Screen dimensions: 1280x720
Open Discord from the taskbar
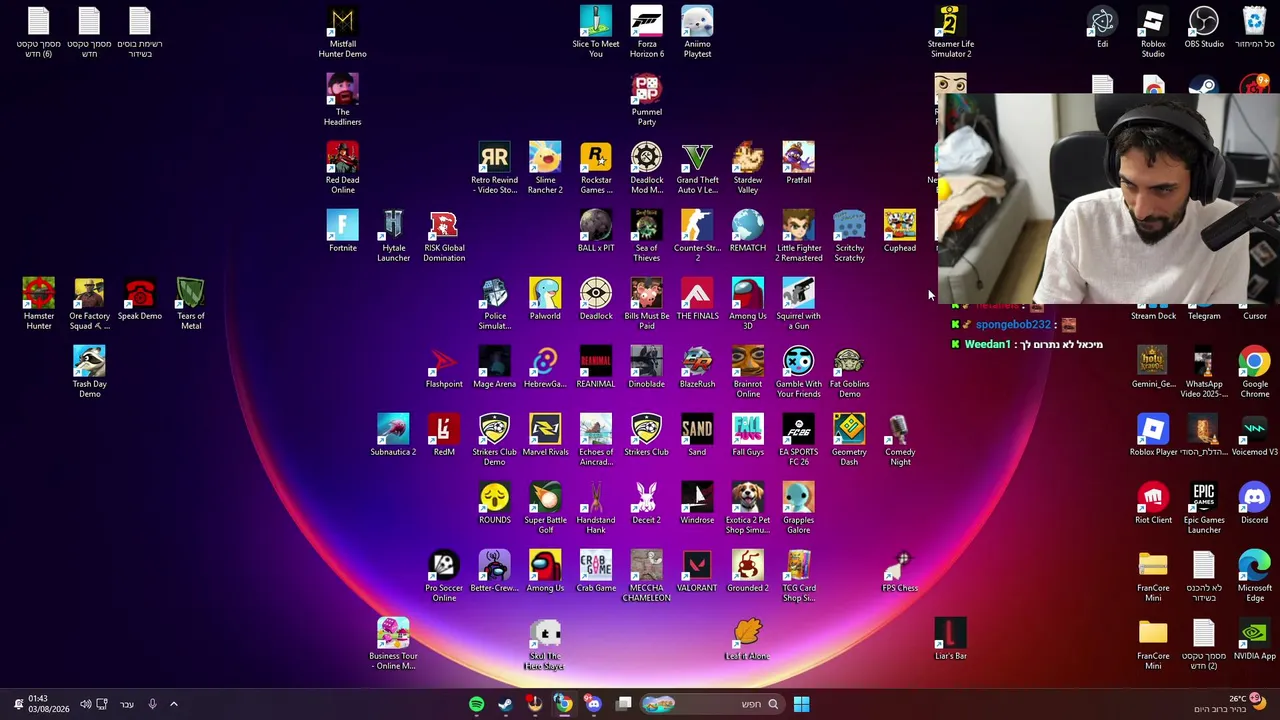(x=593, y=704)
